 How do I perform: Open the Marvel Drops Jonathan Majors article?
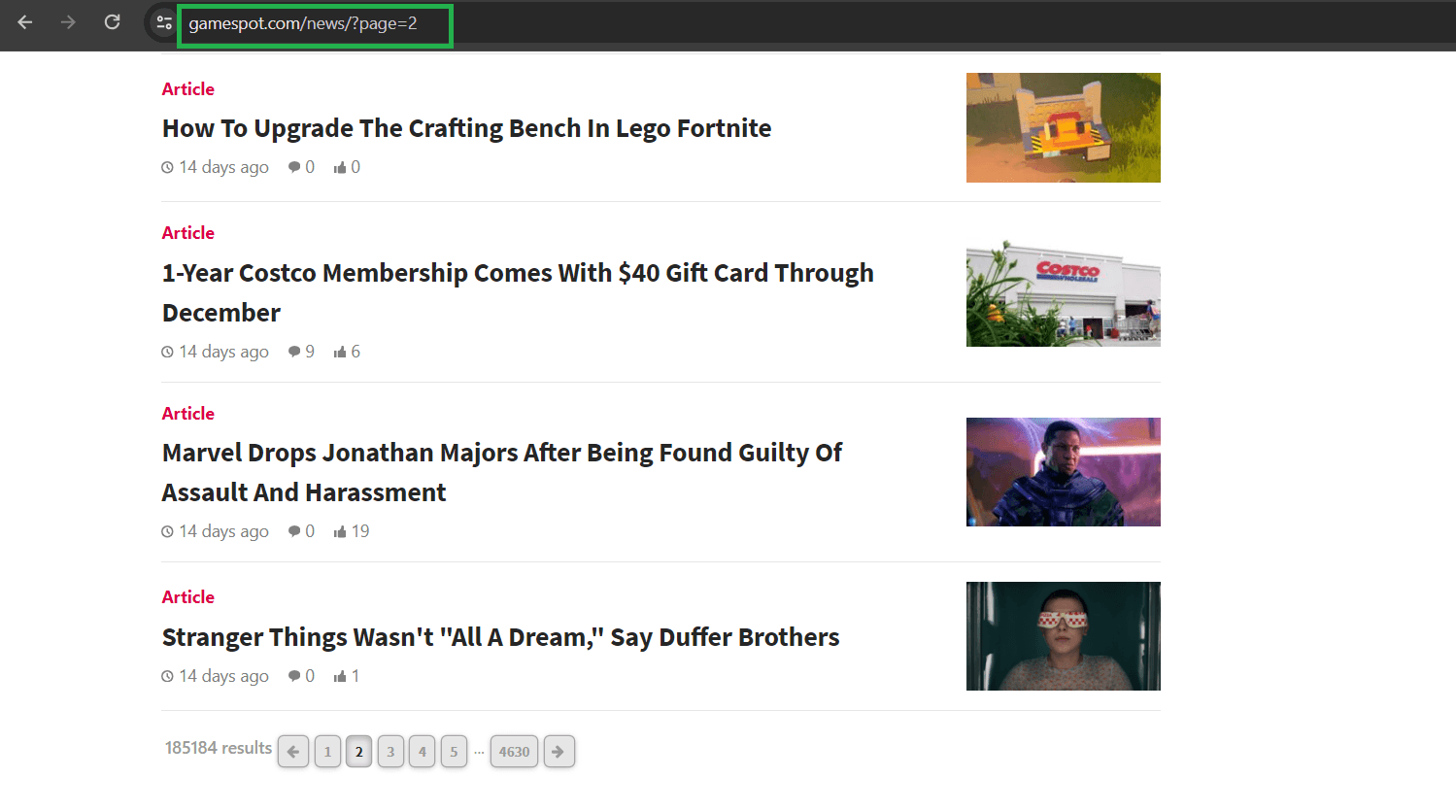(x=502, y=472)
